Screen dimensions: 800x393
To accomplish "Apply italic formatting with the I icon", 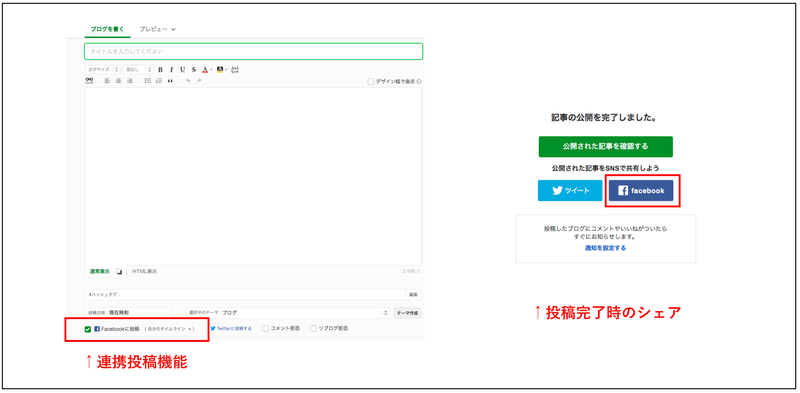I will (171, 69).
